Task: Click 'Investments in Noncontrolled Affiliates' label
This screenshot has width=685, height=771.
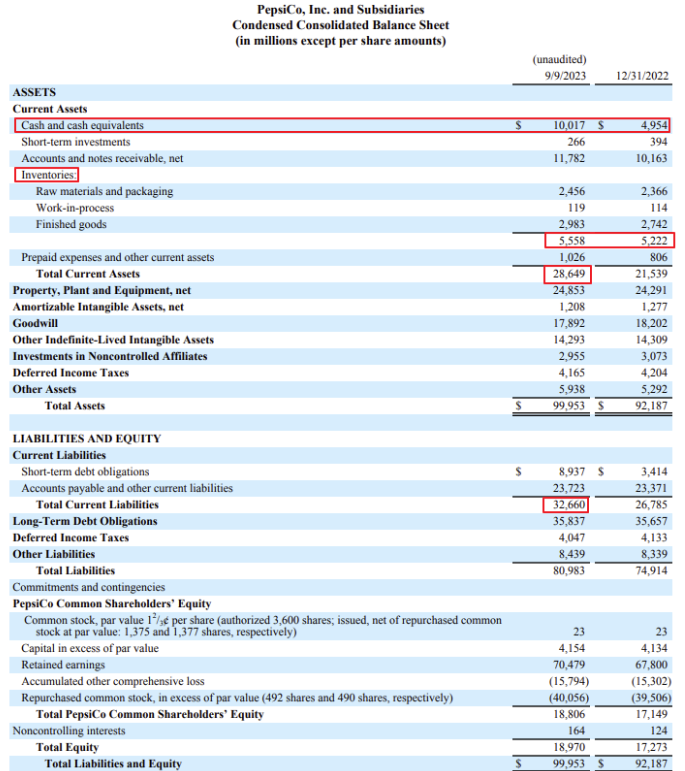Action: click(x=110, y=356)
